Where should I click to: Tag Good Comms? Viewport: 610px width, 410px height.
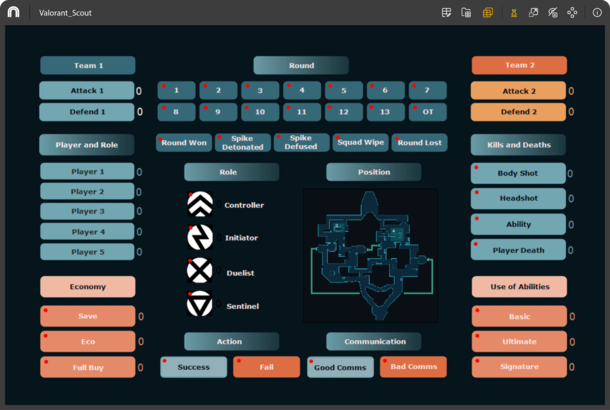coord(340,367)
